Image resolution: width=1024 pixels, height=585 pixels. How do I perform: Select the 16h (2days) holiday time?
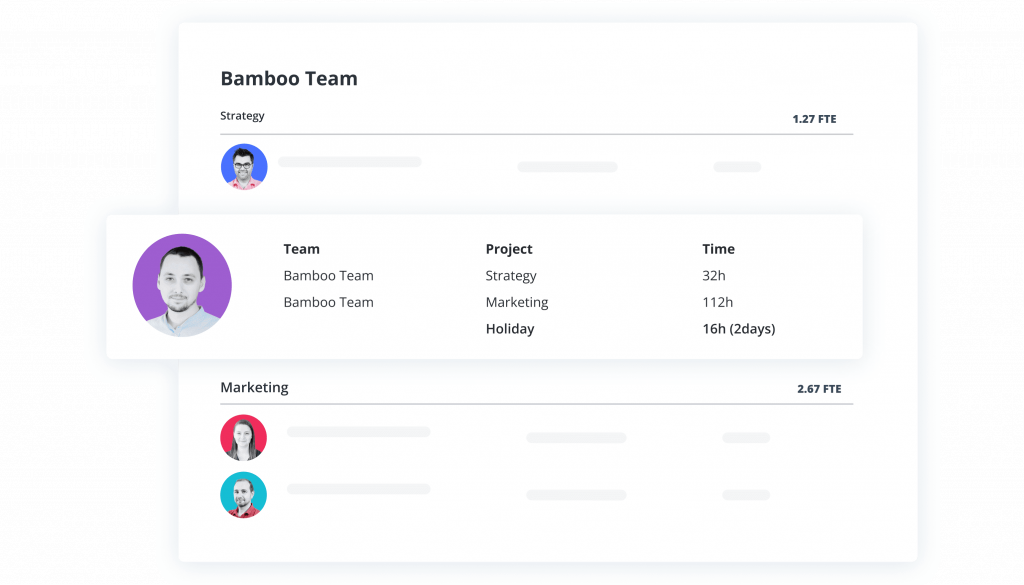[740, 328]
